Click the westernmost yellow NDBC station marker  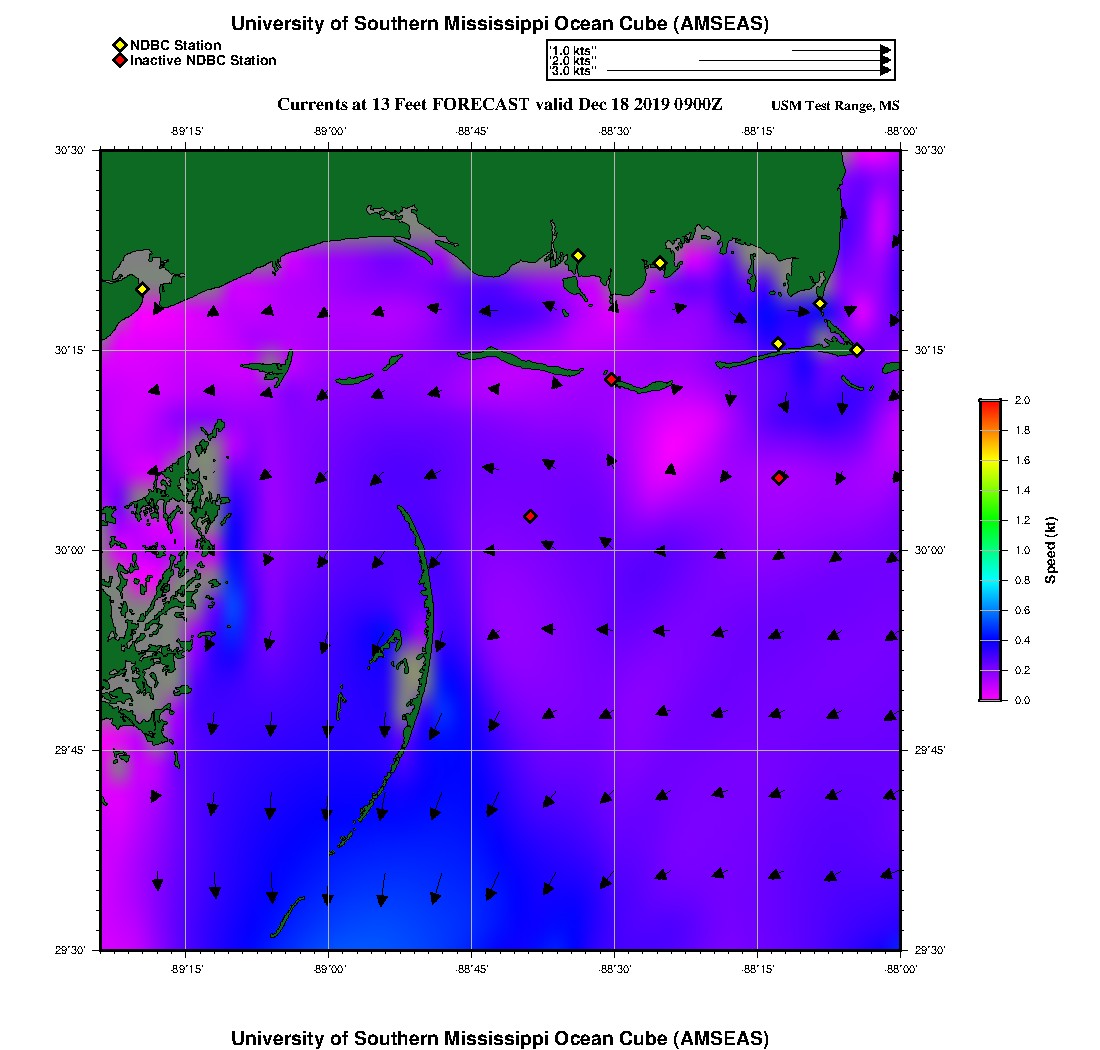point(143,289)
